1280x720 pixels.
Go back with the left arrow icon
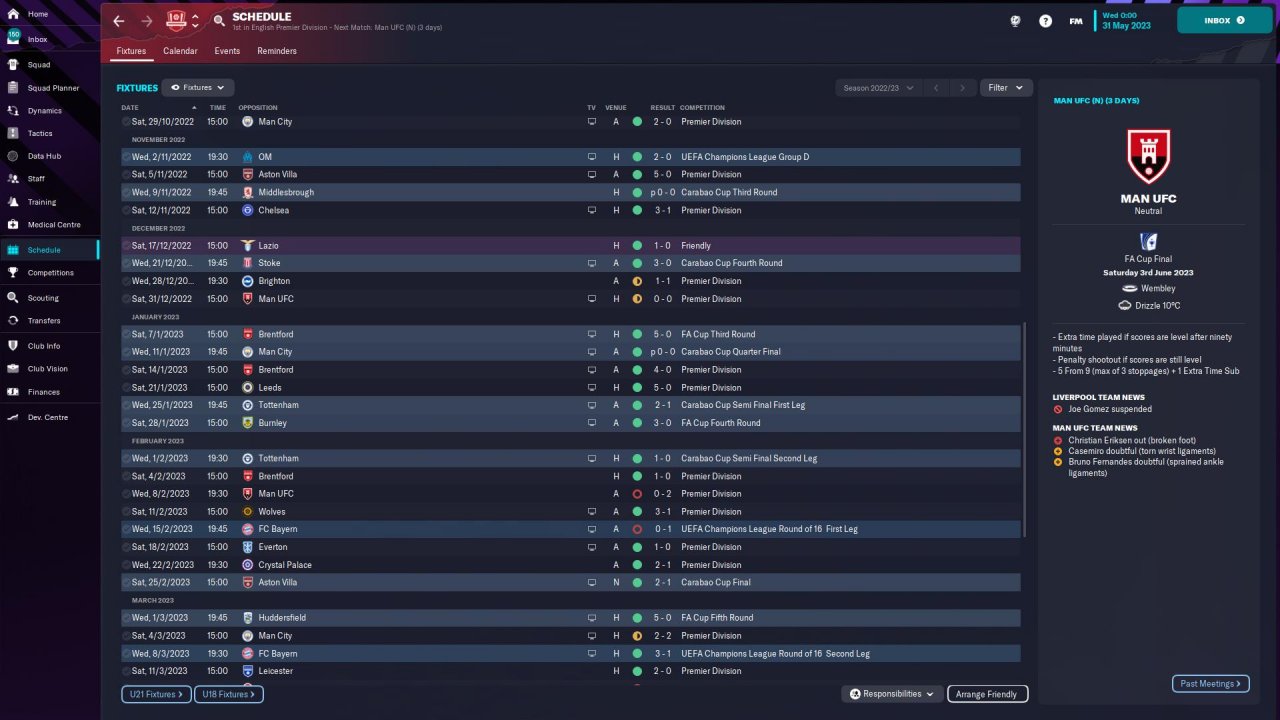[119, 21]
